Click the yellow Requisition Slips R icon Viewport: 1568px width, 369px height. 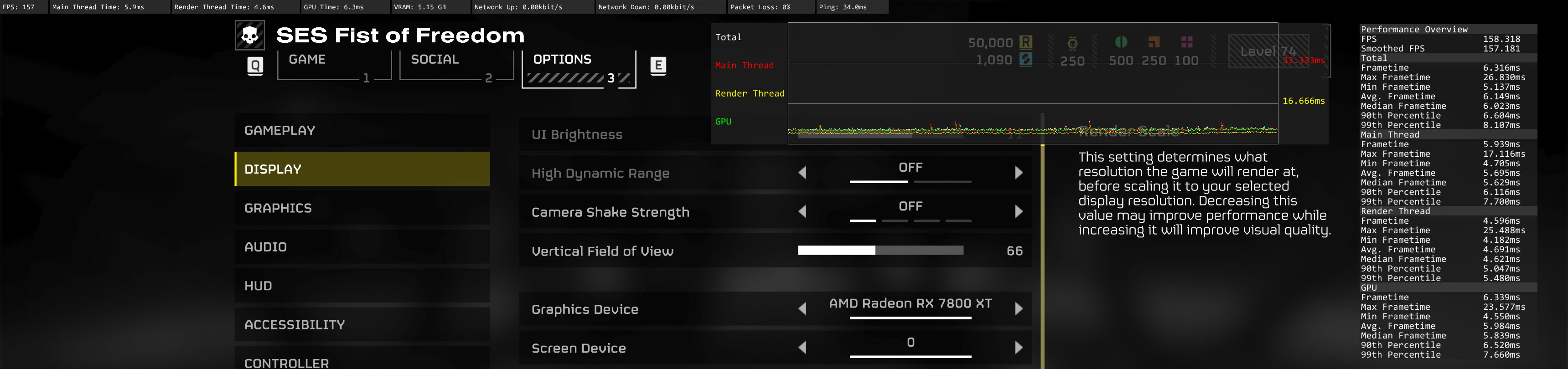click(x=1026, y=42)
